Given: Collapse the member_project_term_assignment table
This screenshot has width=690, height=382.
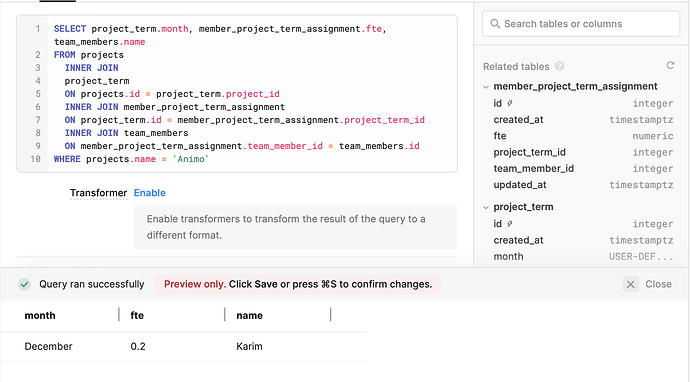Looking at the screenshot, I should [486, 87].
